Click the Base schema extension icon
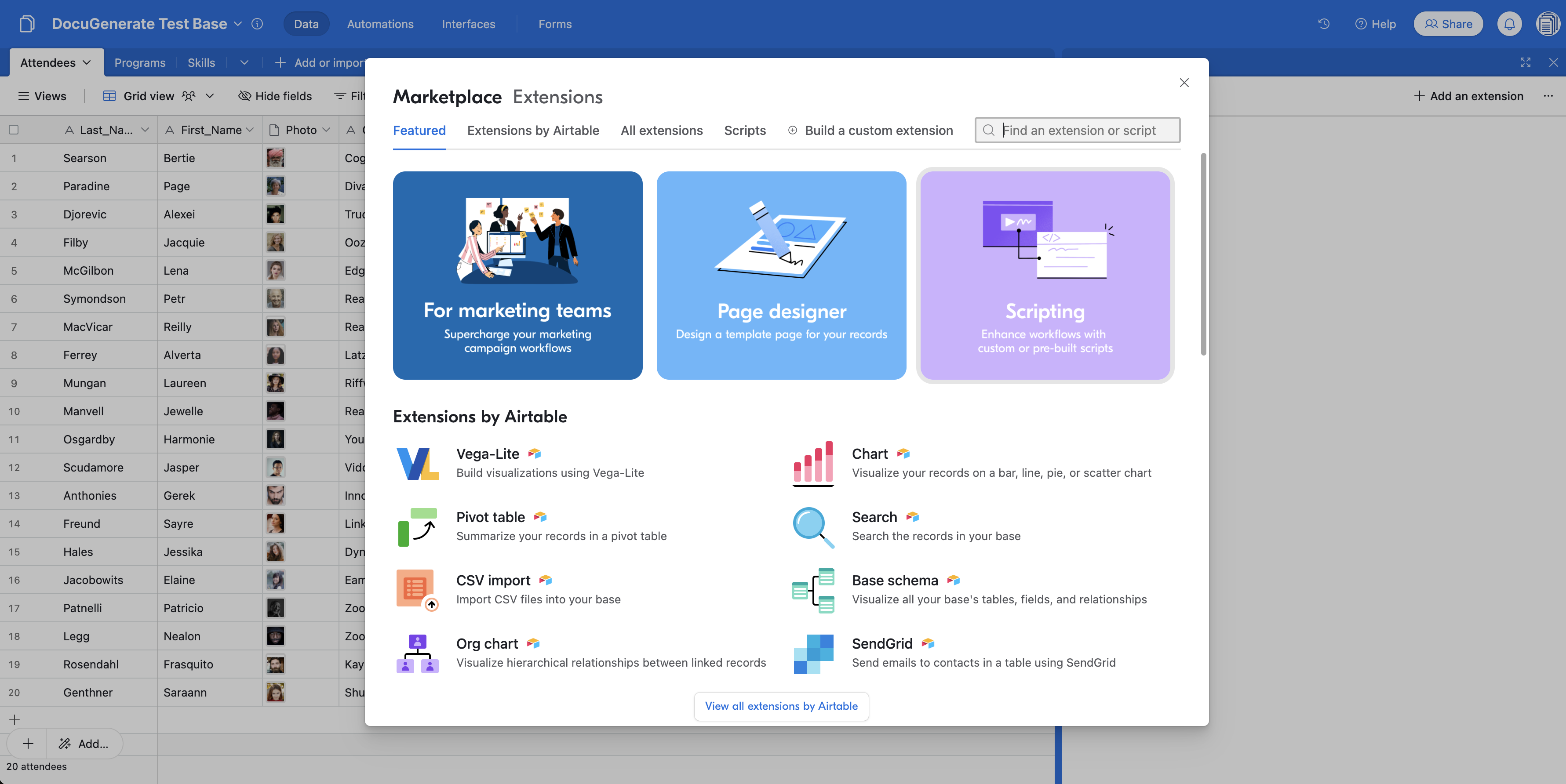1566x784 pixels. click(x=813, y=590)
